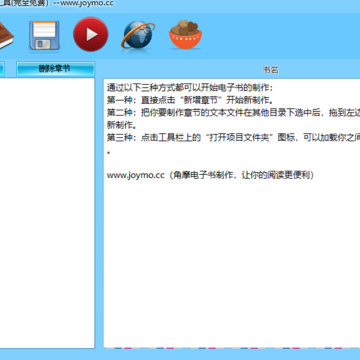
Task: Click the line starting 第三种
Action: [233, 138]
